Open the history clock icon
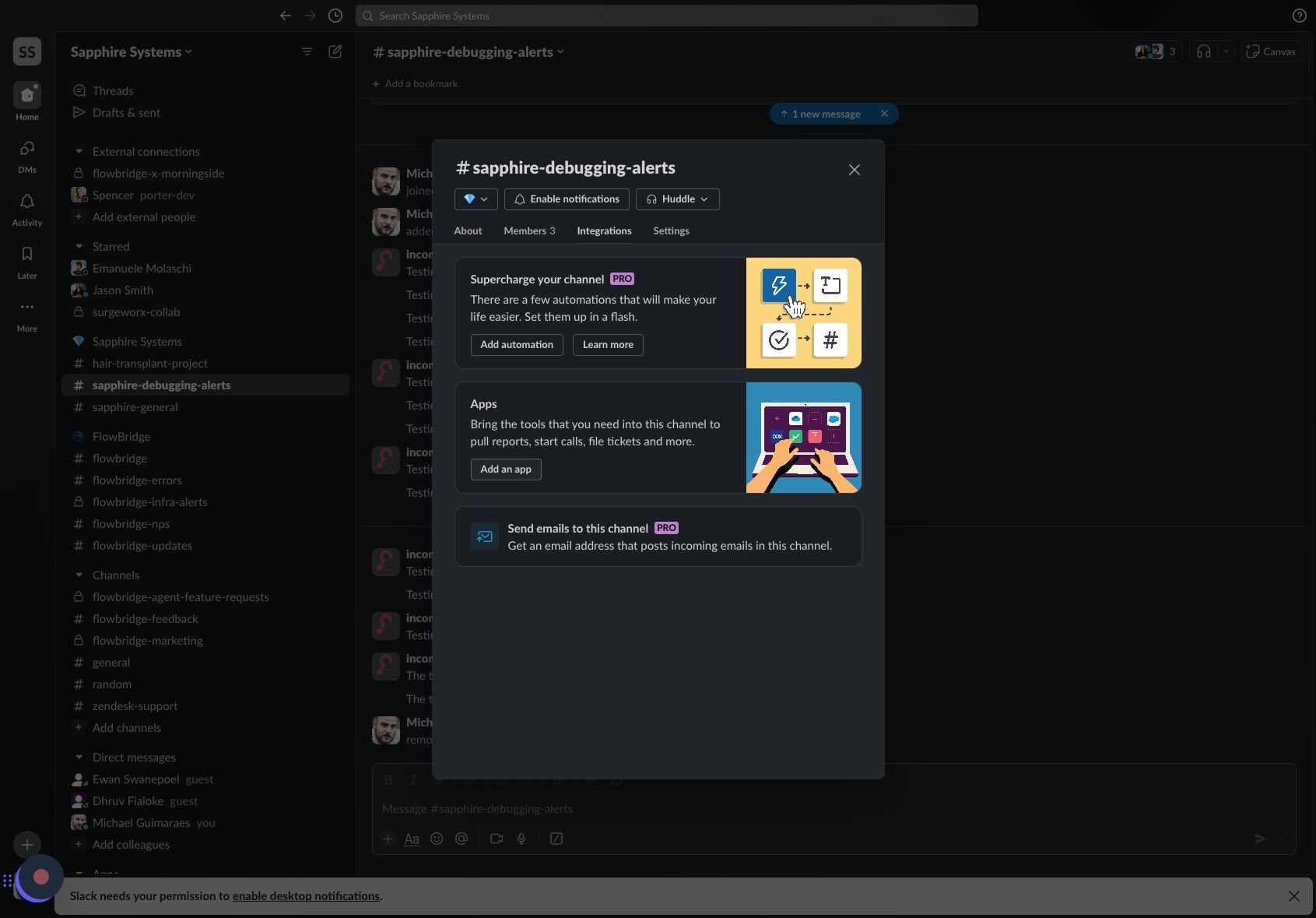The image size is (1316, 918). tap(335, 16)
